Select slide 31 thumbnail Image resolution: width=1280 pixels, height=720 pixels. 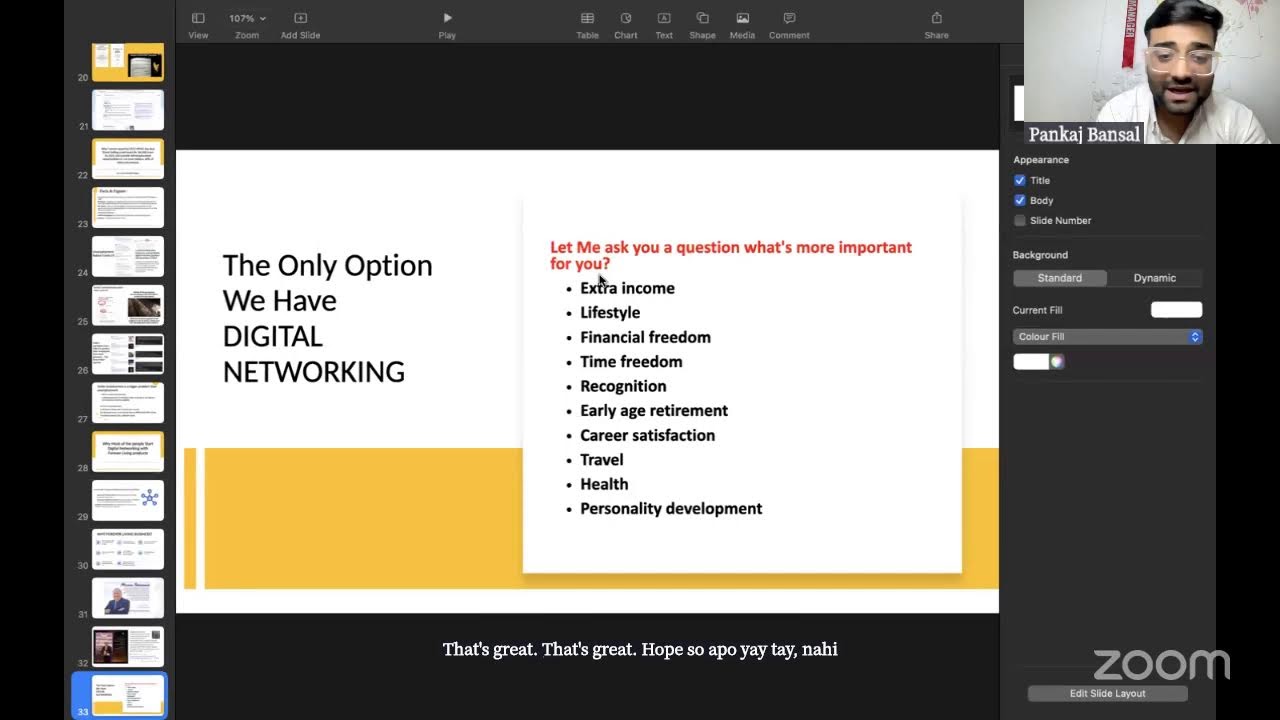(128, 598)
